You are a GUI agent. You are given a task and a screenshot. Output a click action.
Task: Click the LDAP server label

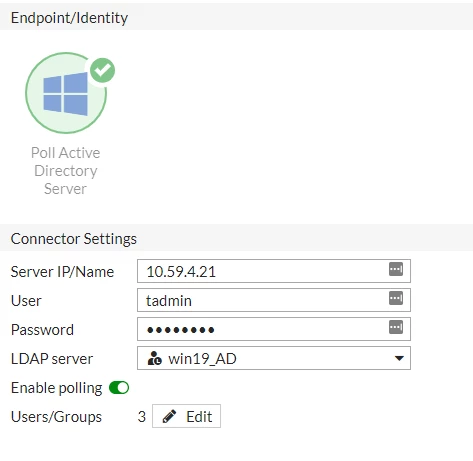pyautogui.click(x=52, y=359)
